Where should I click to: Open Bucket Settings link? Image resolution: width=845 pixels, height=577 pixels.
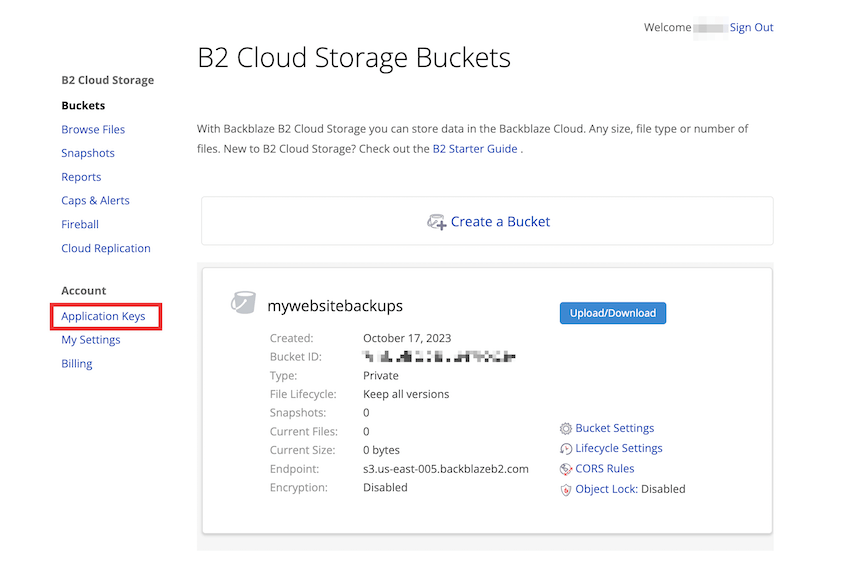[614, 428]
